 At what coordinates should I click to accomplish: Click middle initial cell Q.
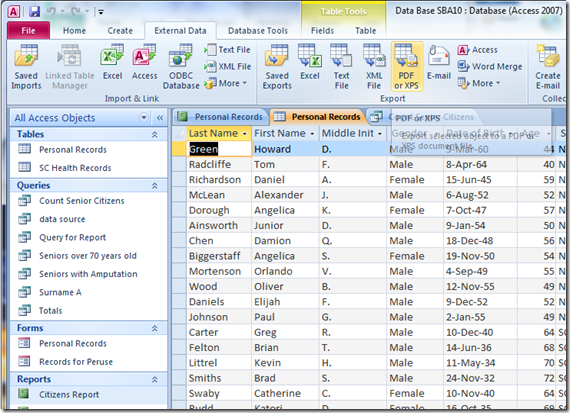point(353,241)
